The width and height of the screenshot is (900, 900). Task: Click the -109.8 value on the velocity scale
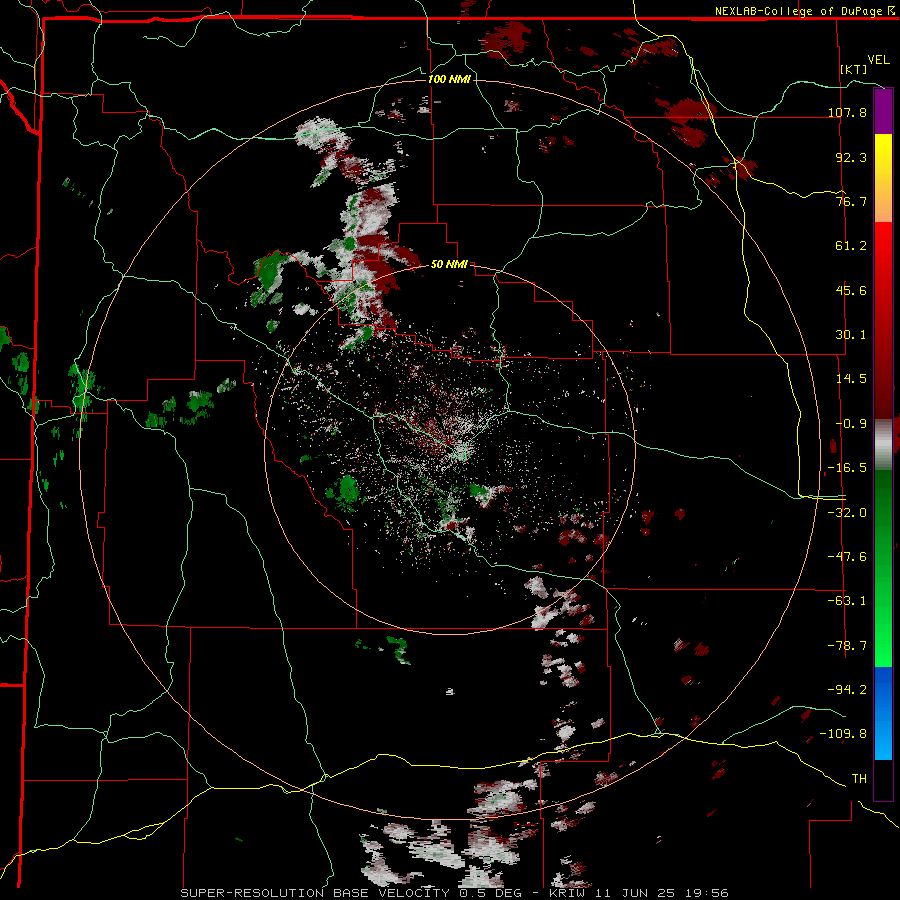click(843, 734)
